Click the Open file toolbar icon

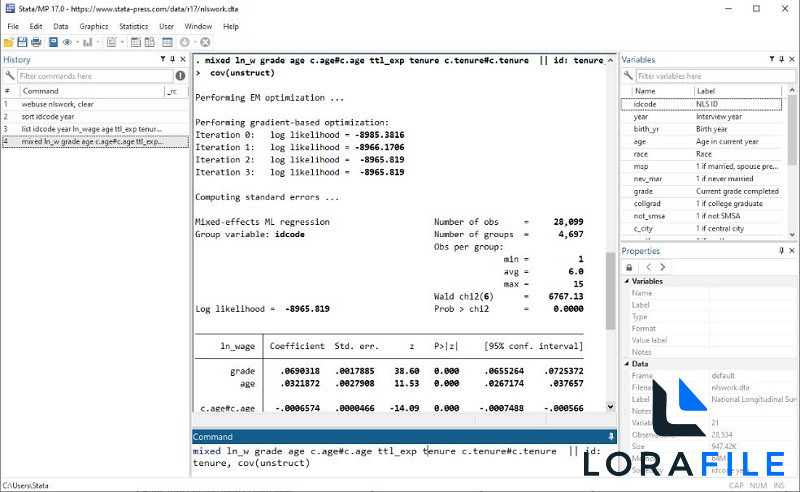click(x=9, y=42)
